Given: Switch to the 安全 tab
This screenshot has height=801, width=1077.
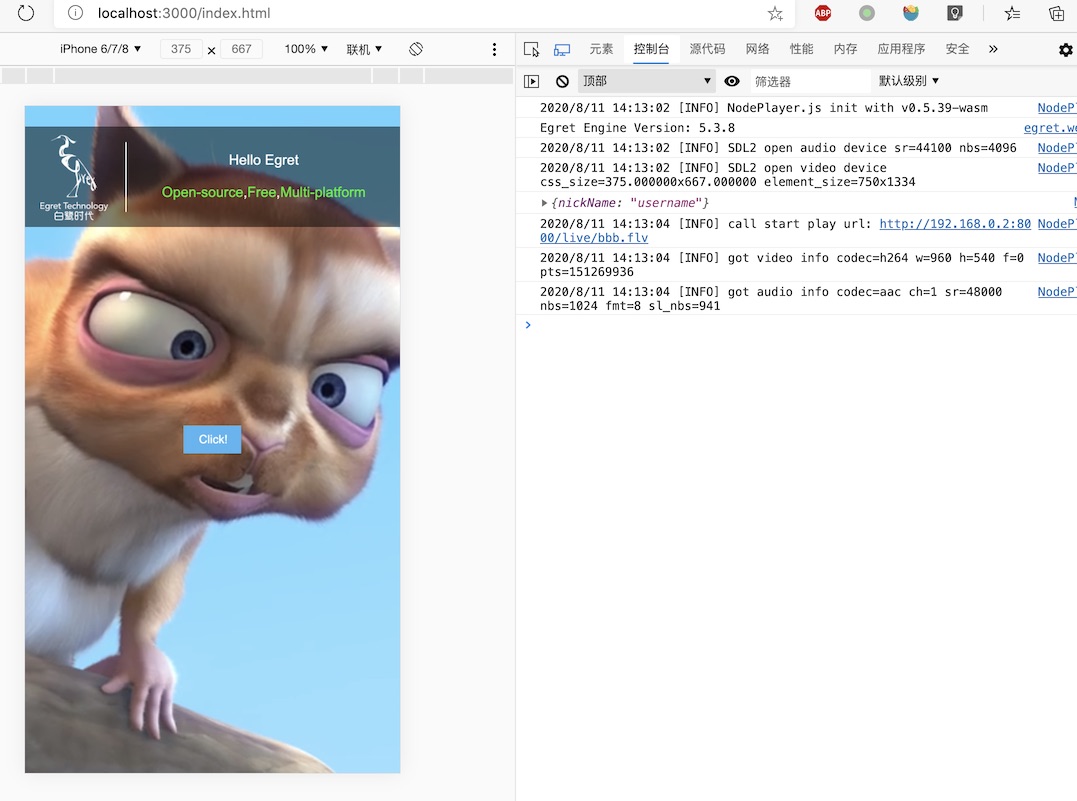Looking at the screenshot, I should (x=957, y=49).
